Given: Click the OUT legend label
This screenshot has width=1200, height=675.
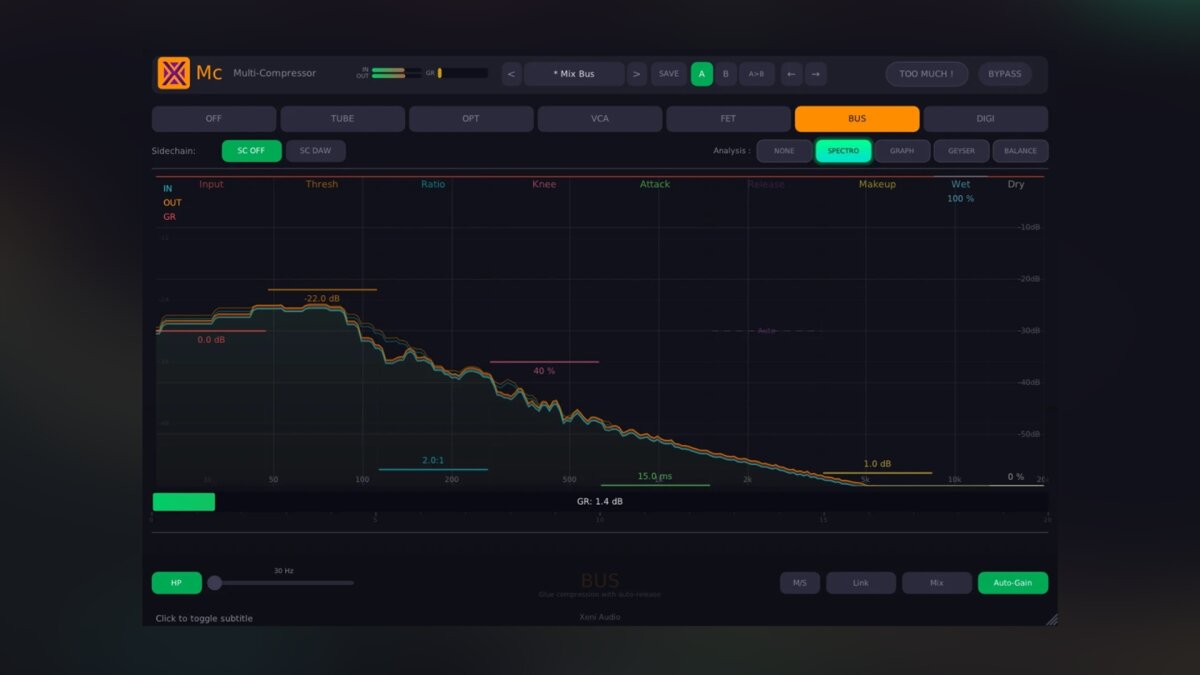Looking at the screenshot, I should (x=172, y=202).
